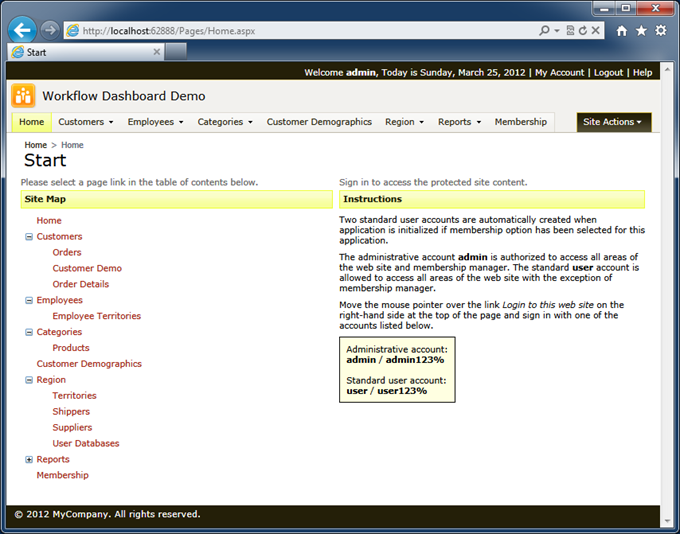
Task: Click the Site Map panel header
Action: 177,199
